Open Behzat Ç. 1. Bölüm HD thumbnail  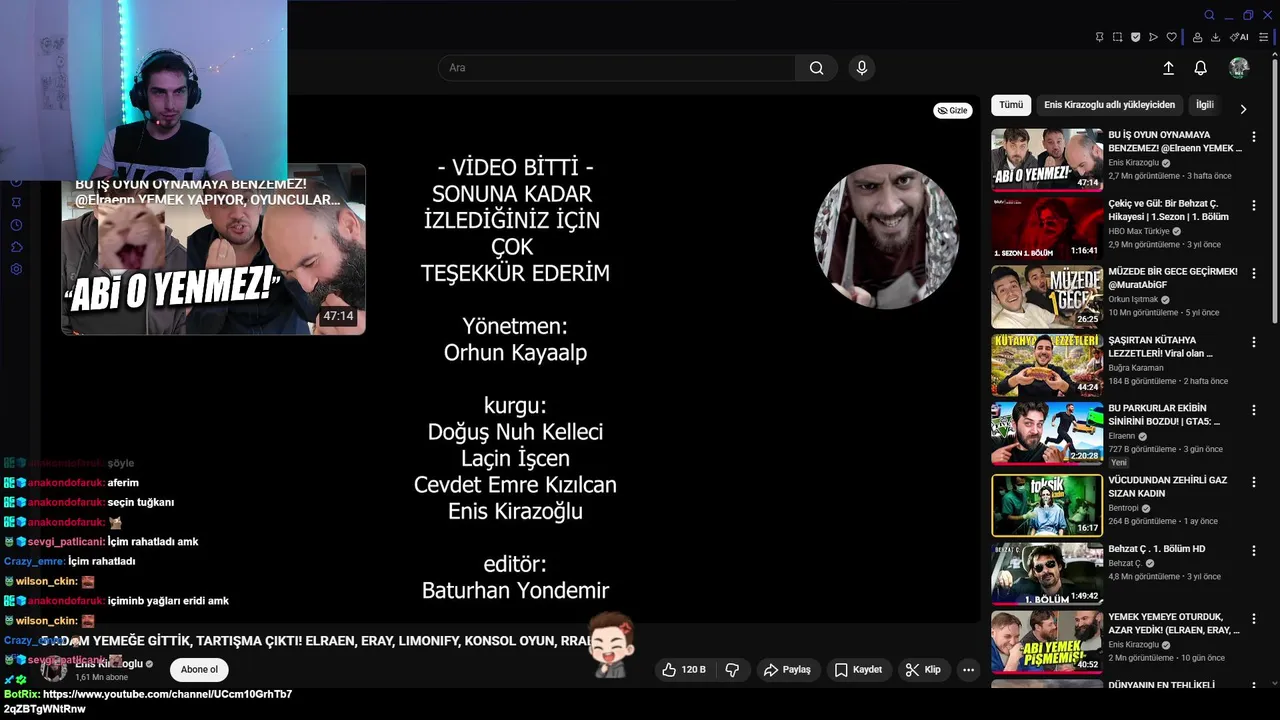(x=1047, y=574)
